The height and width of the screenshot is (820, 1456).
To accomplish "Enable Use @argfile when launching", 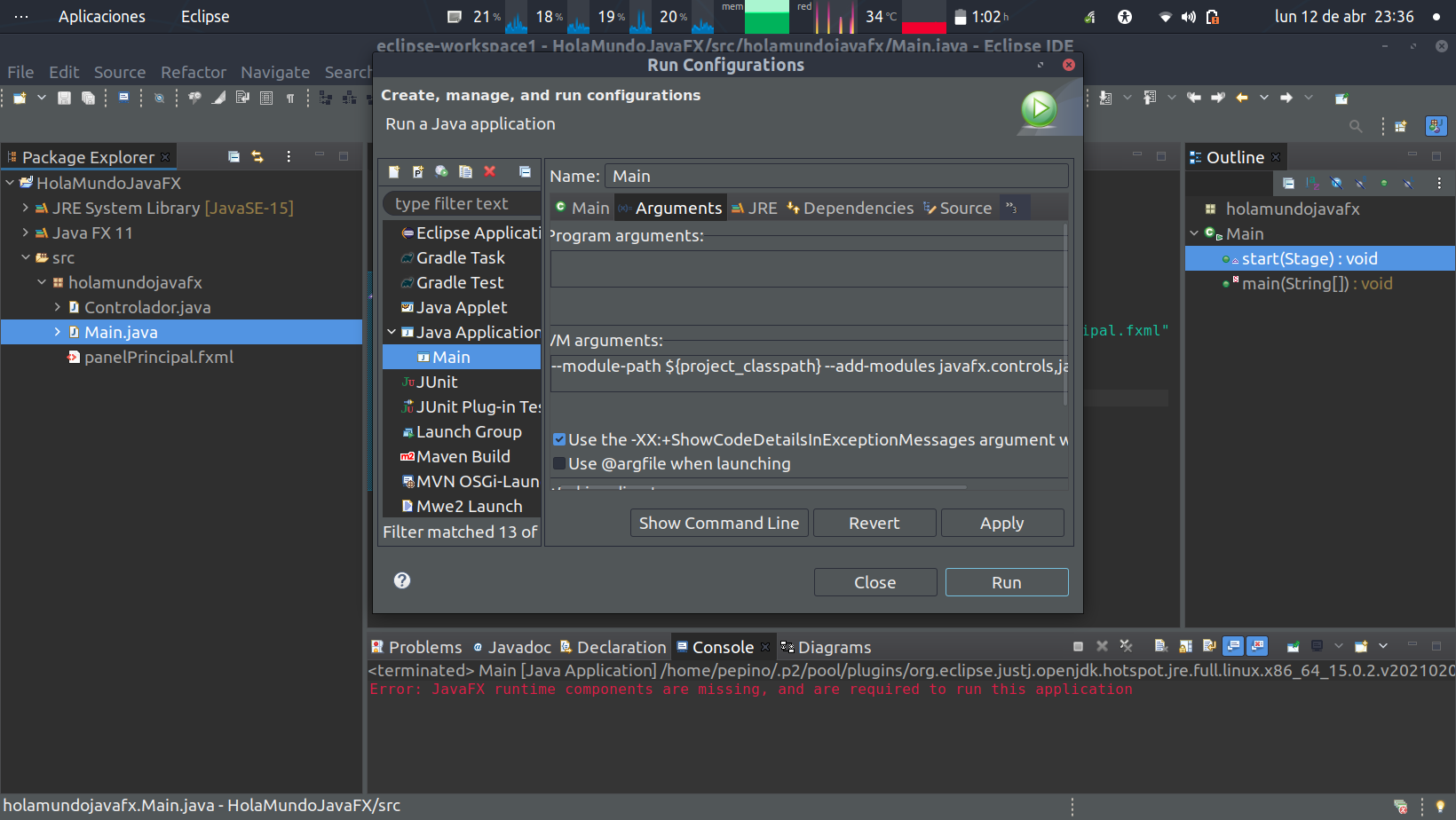I will [559, 463].
